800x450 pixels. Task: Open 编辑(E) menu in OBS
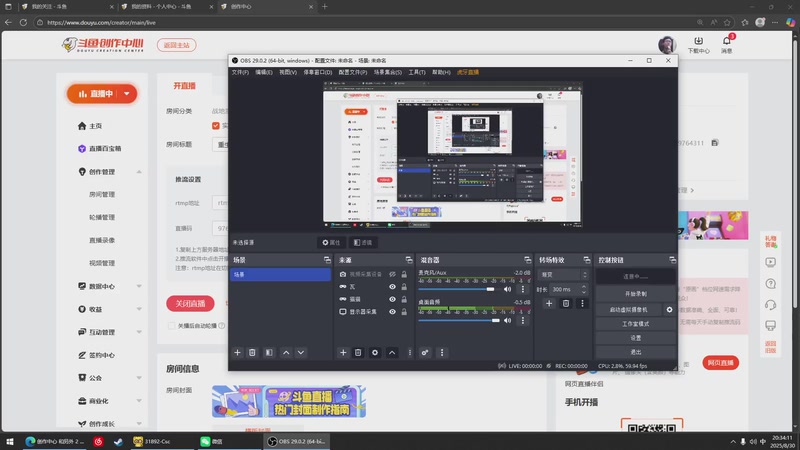pyautogui.click(x=264, y=72)
